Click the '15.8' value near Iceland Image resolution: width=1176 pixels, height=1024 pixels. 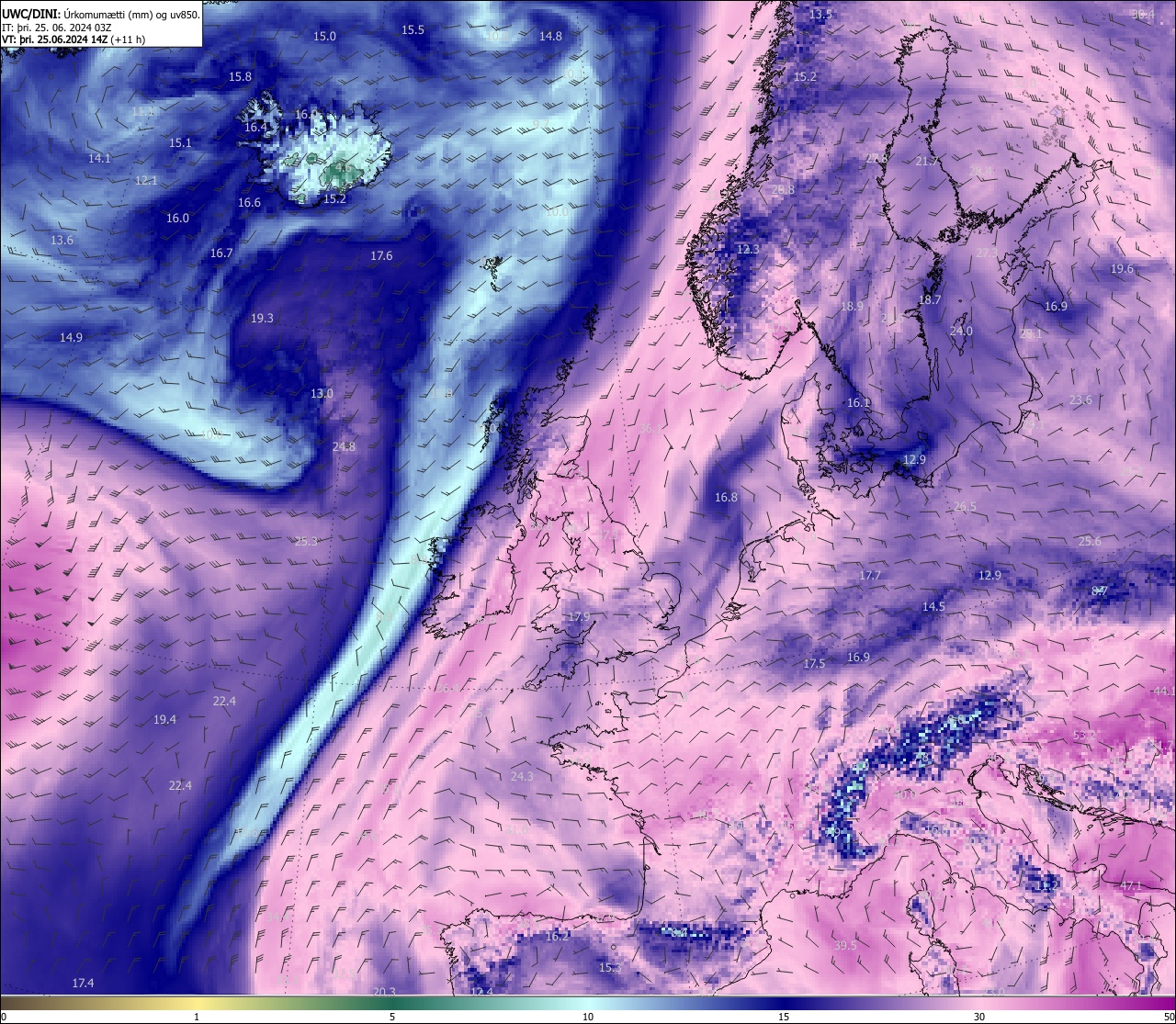240,76
